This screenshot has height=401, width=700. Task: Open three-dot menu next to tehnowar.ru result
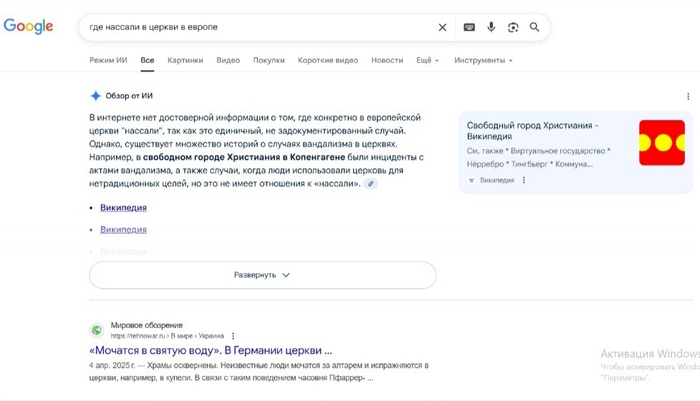click(233, 336)
